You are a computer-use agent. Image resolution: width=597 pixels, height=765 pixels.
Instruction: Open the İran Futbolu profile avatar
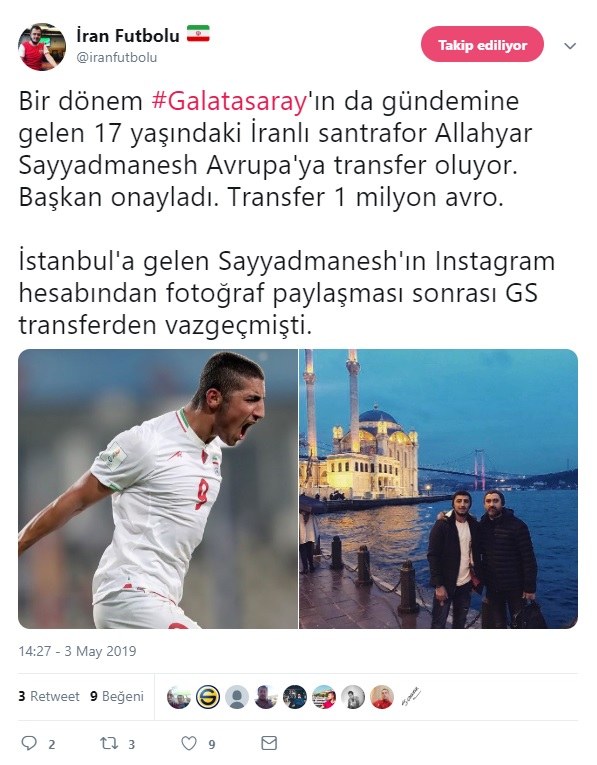coord(42,47)
